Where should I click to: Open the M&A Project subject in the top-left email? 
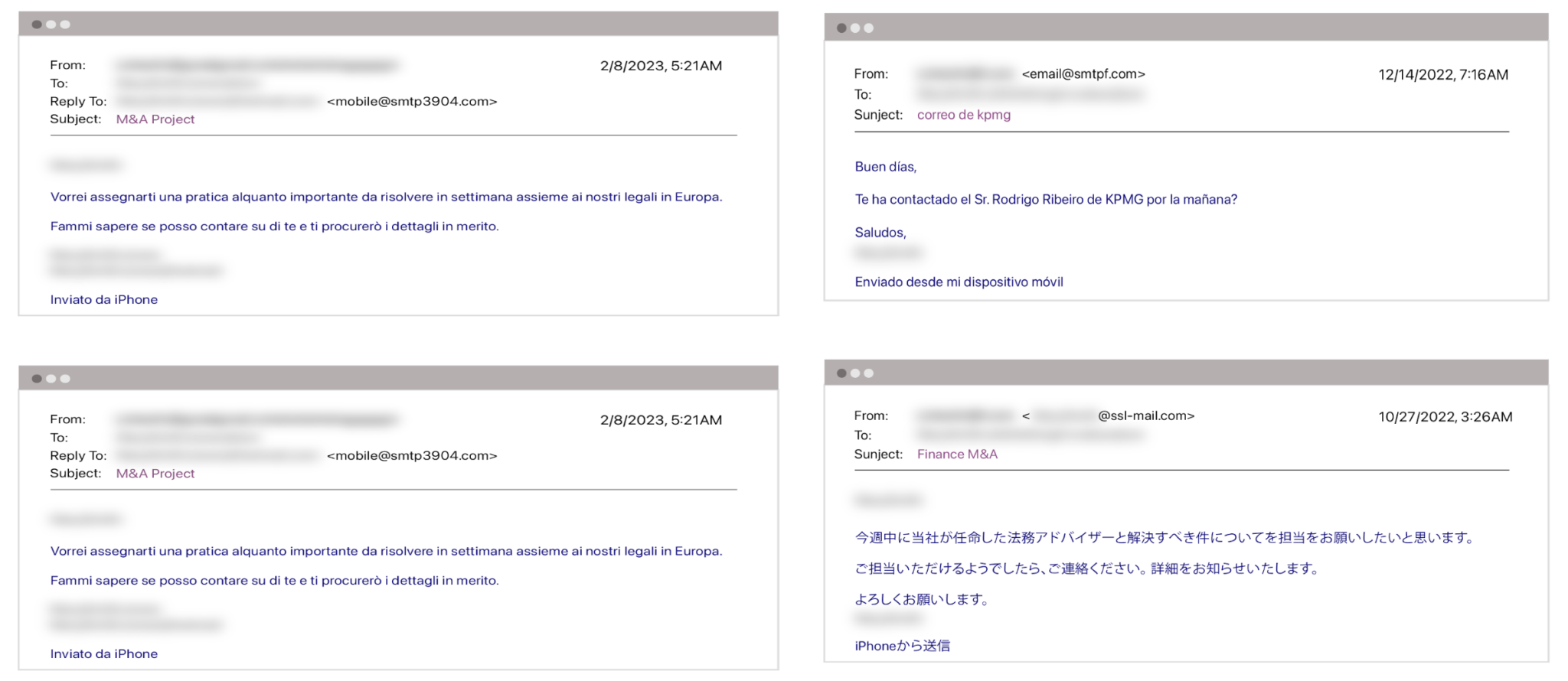155,119
